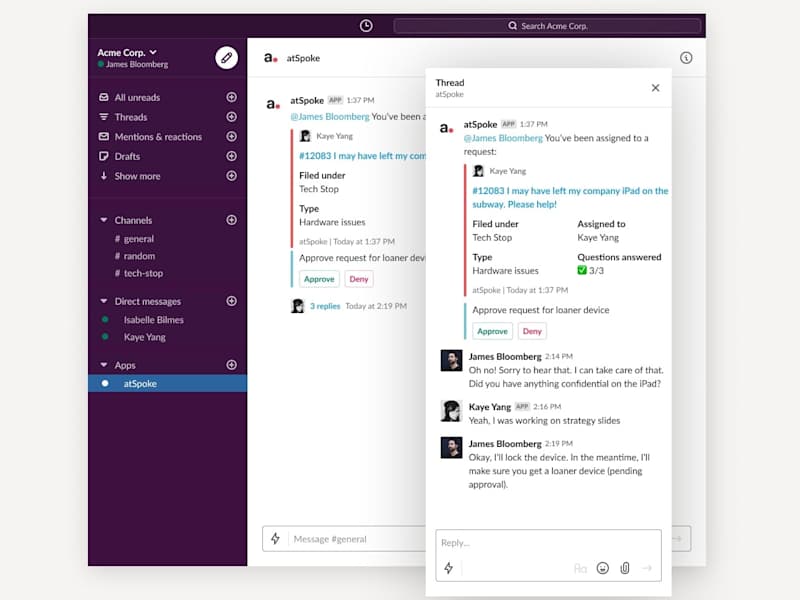Open the 3 replies thread link
Viewport: 800px width, 600px height.
point(325,306)
